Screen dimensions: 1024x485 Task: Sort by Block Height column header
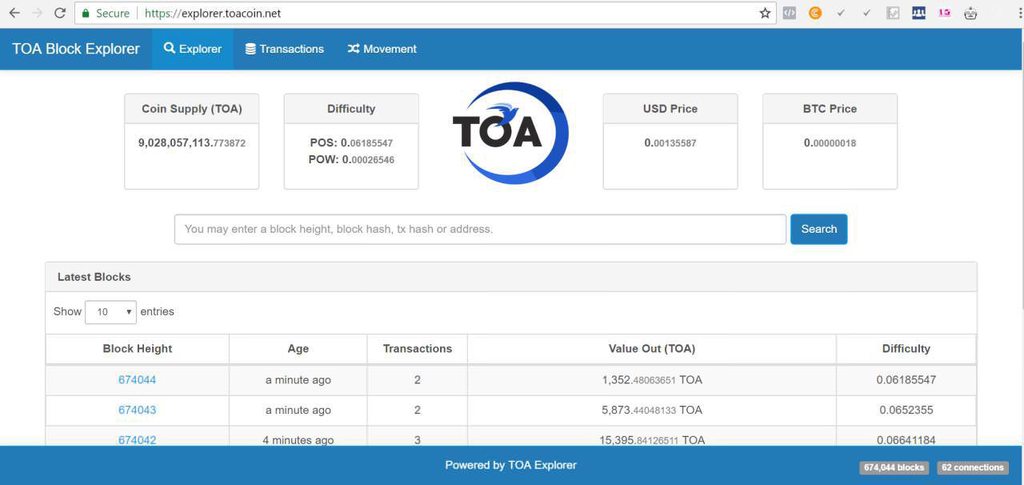[137, 349]
